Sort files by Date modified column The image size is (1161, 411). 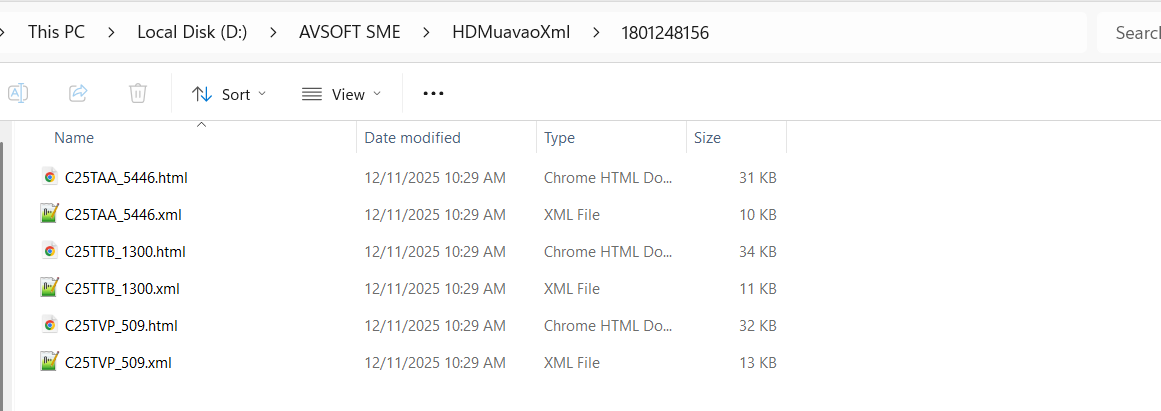click(412, 138)
